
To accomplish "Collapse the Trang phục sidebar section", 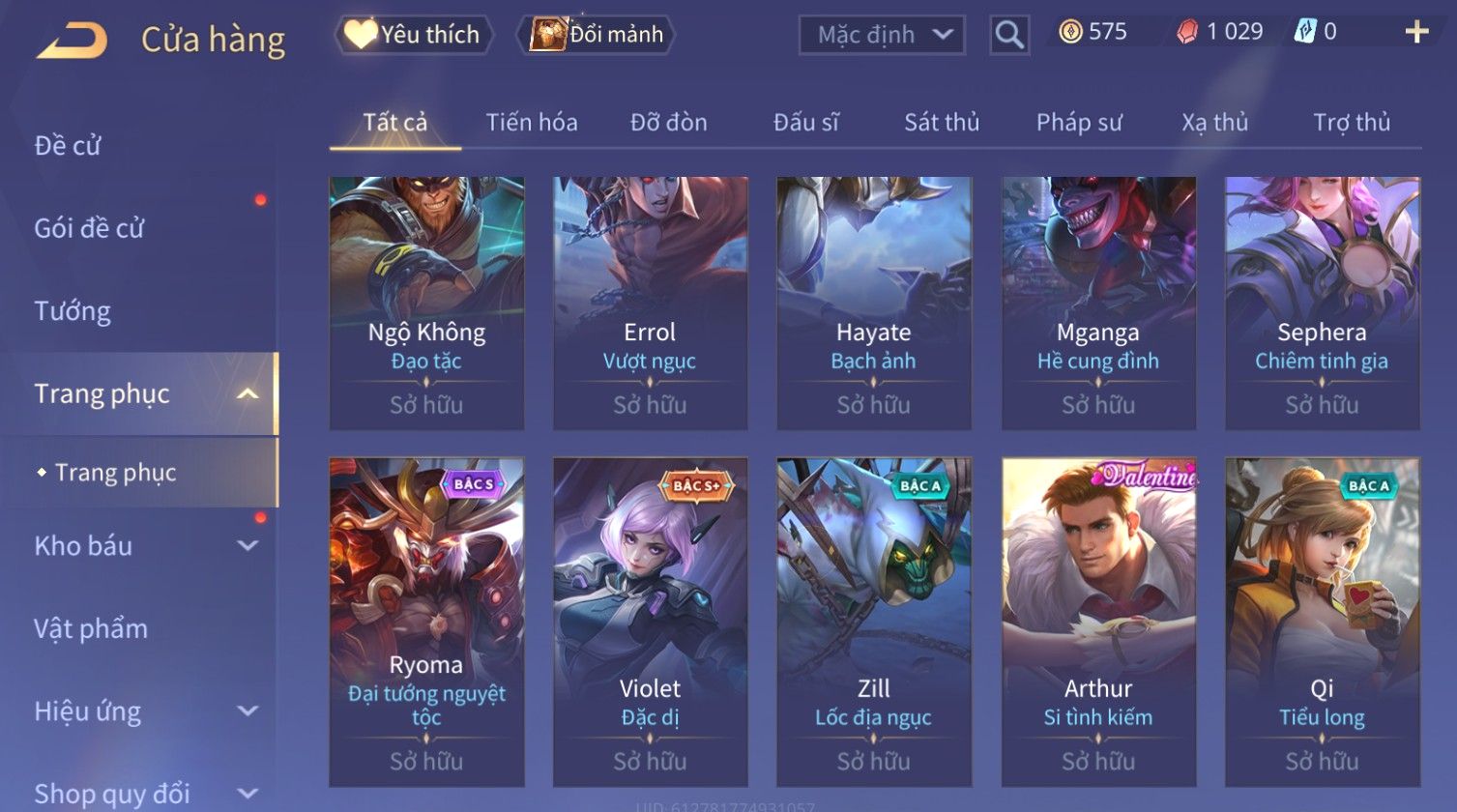I will [248, 393].
